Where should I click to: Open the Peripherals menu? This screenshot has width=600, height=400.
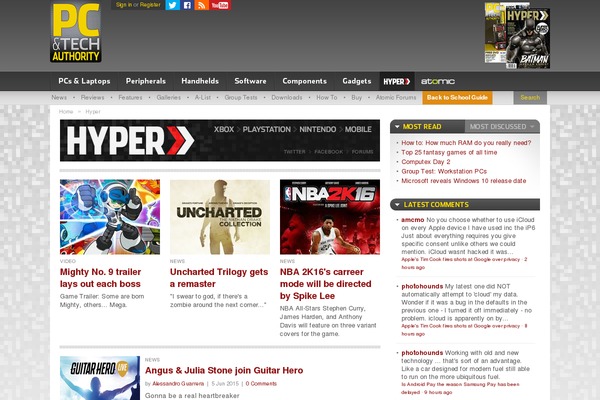(x=146, y=81)
